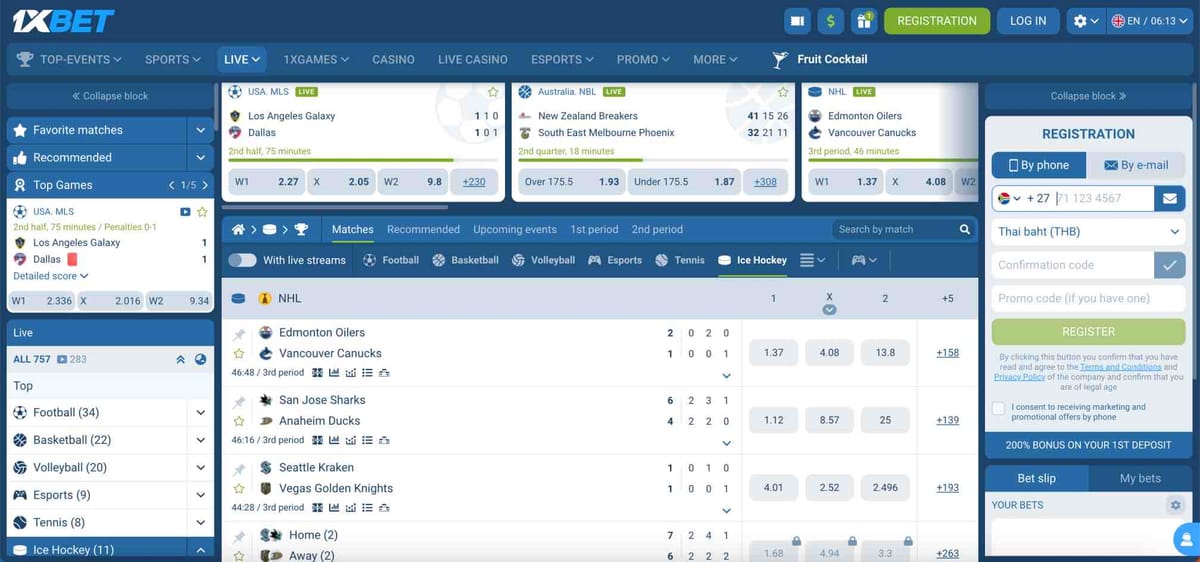Viewport: 1200px width, 562px height.
Task: Favorite the Galaxy vs Dallas Top Games match
Action: 202,212
